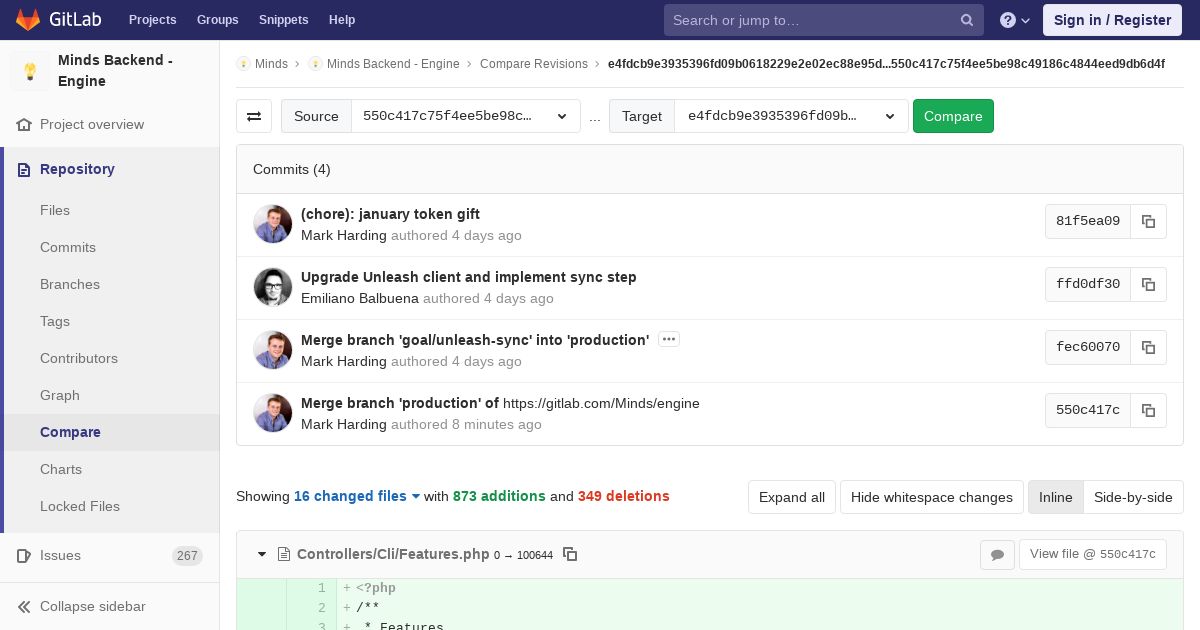Expand the 16 changed files list

357,496
